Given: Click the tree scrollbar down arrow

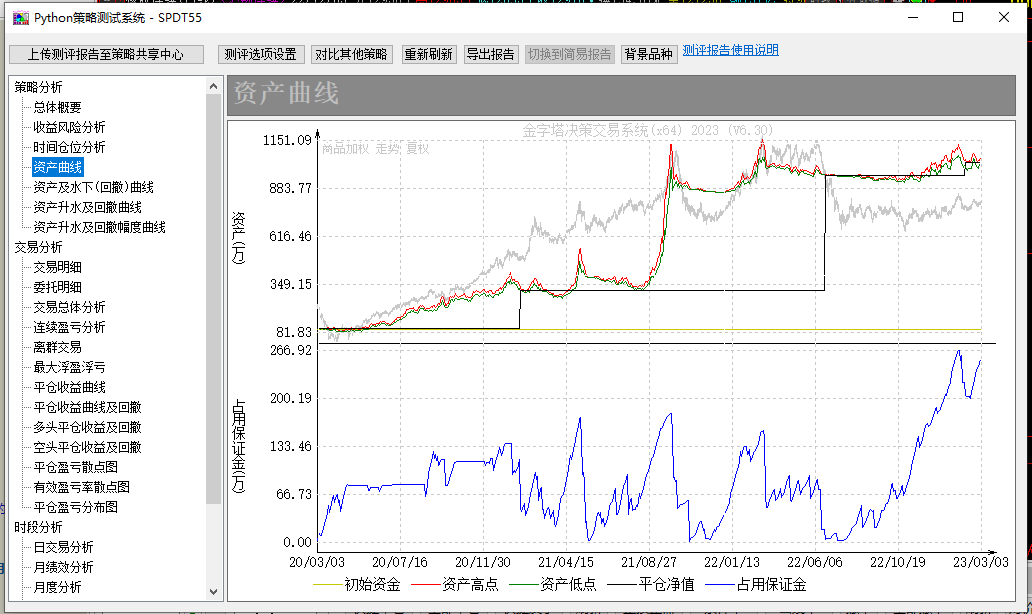Looking at the screenshot, I should tap(214, 591).
